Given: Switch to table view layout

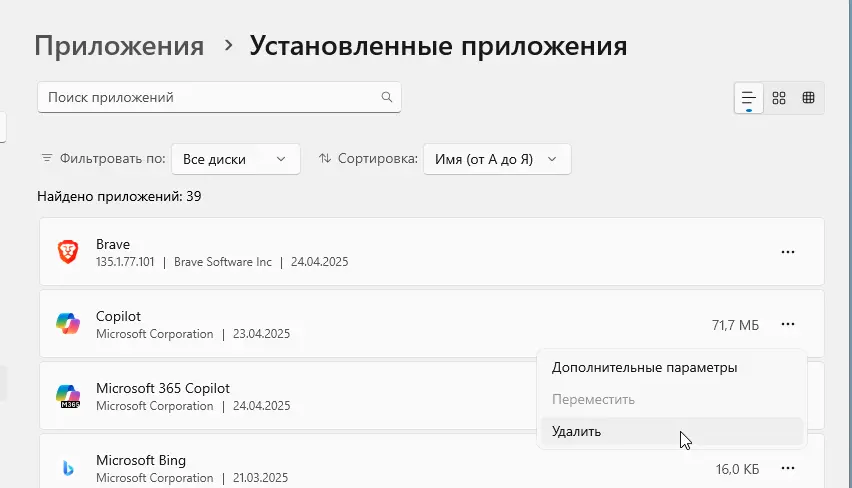Looking at the screenshot, I should click(809, 98).
